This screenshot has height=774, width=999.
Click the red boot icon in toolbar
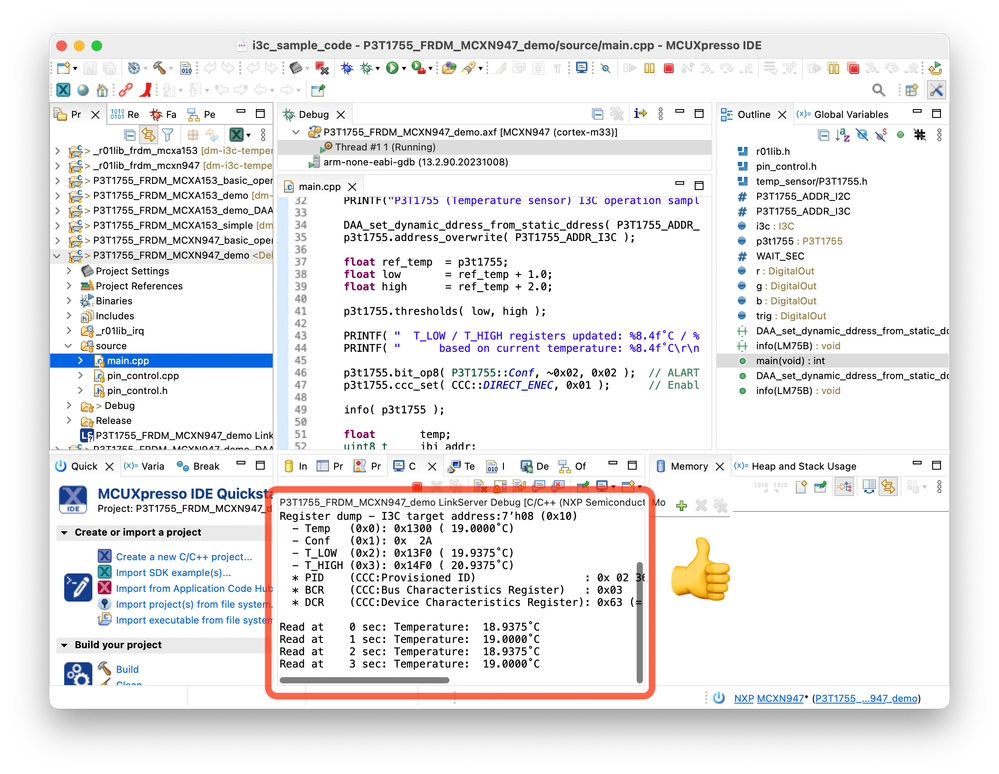coord(146,90)
